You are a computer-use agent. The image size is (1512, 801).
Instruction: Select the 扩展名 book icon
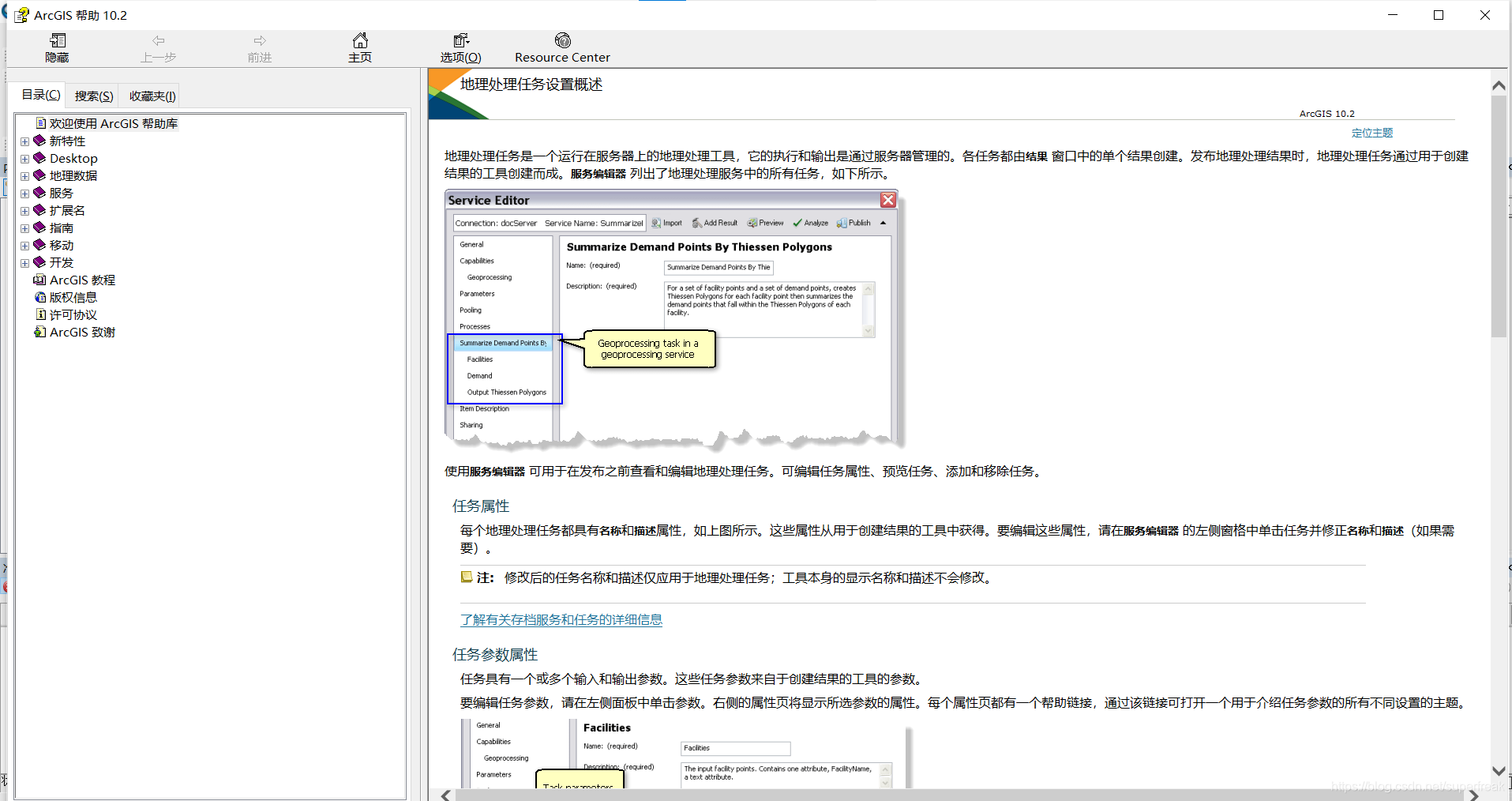(x=39, y=210)
